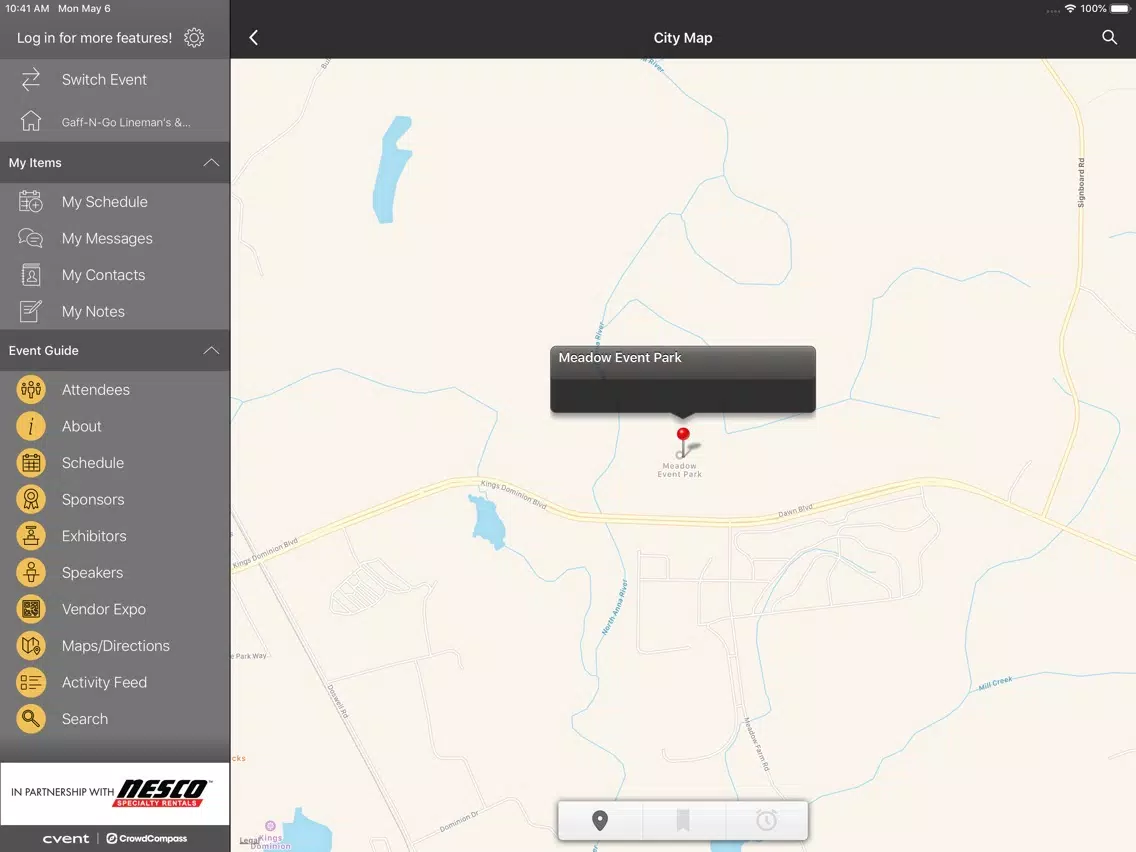Select the alarm clock toolbar button
1136x852 pixels.
[767, 820]
